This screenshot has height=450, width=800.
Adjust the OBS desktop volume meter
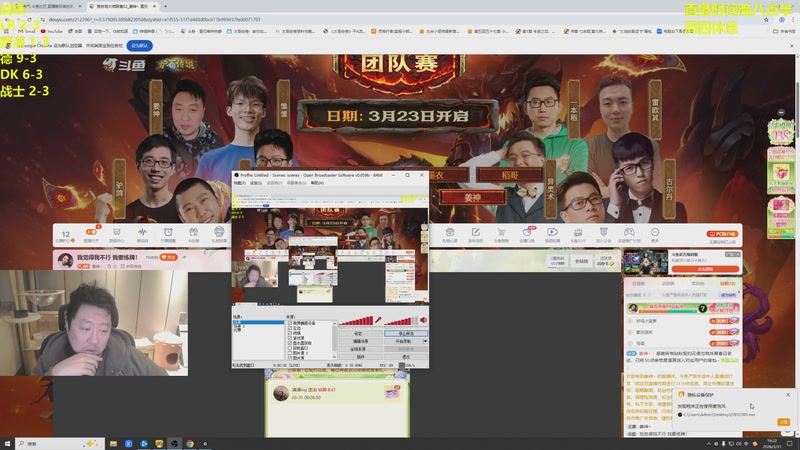(x=401, y=320)
